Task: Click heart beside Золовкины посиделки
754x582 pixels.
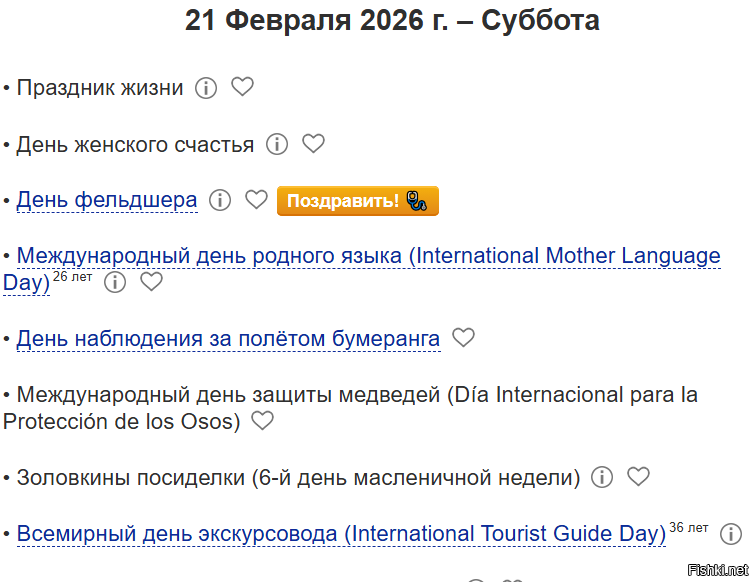Action: (638, 477)
